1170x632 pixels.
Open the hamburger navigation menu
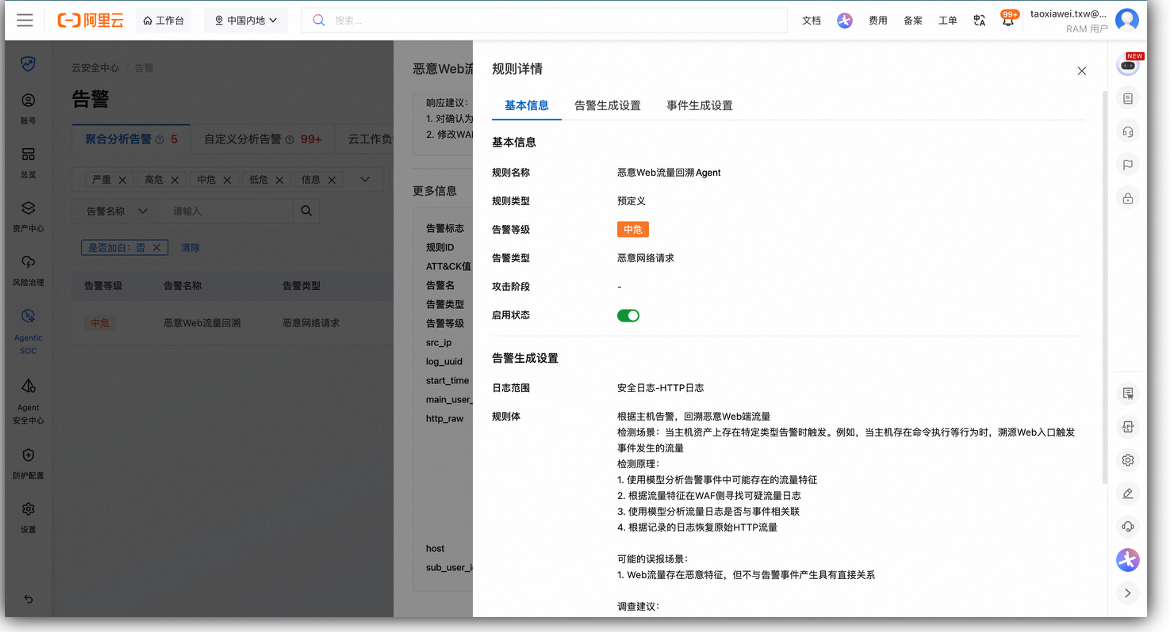pos(25,20)
